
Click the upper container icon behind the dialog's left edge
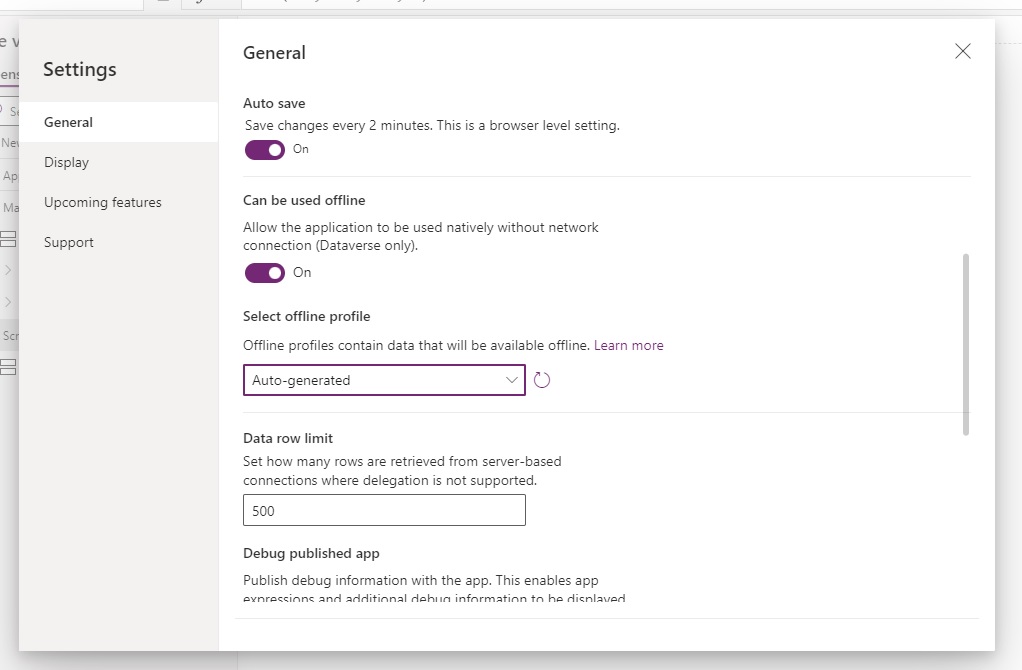click(x=9, y=239)
